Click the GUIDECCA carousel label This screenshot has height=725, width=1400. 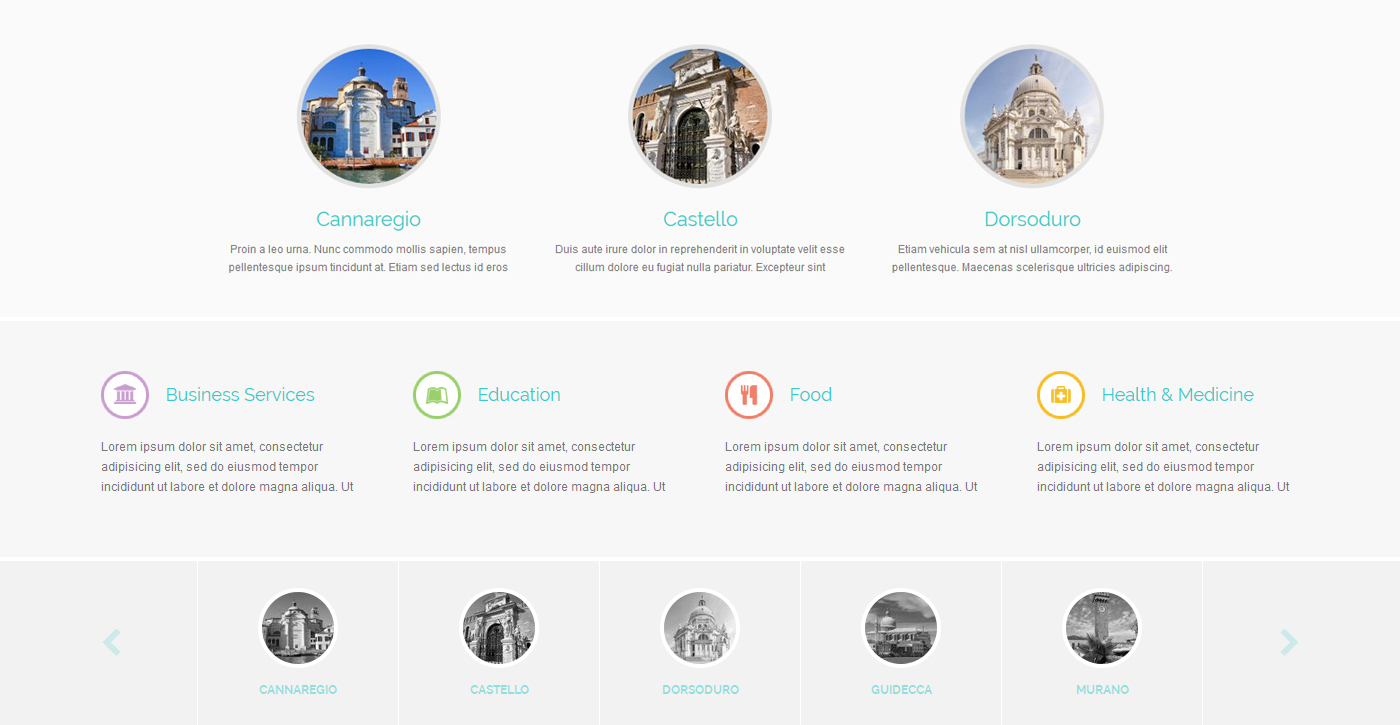[901, 690]
